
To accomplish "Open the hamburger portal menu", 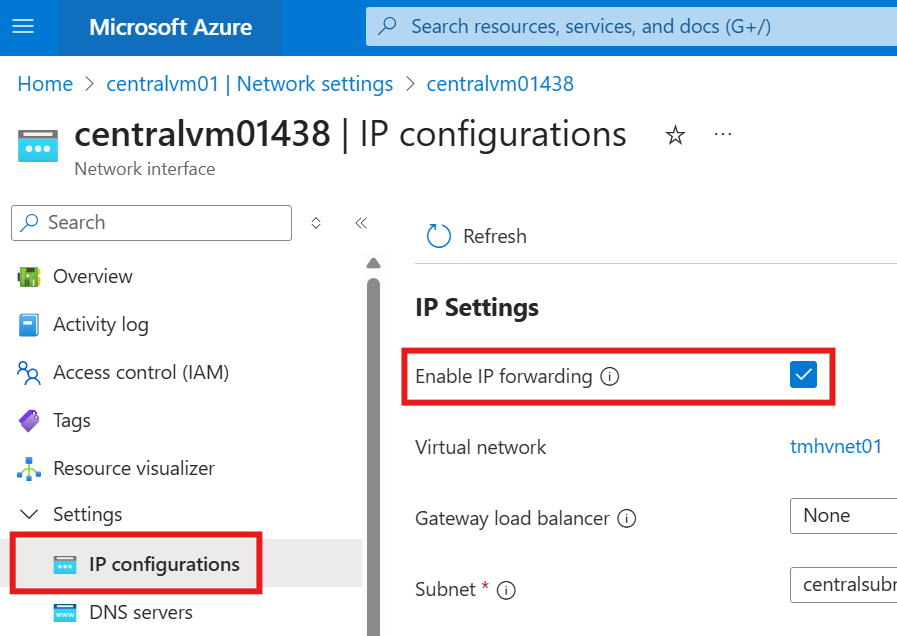I will pos(23,26).
